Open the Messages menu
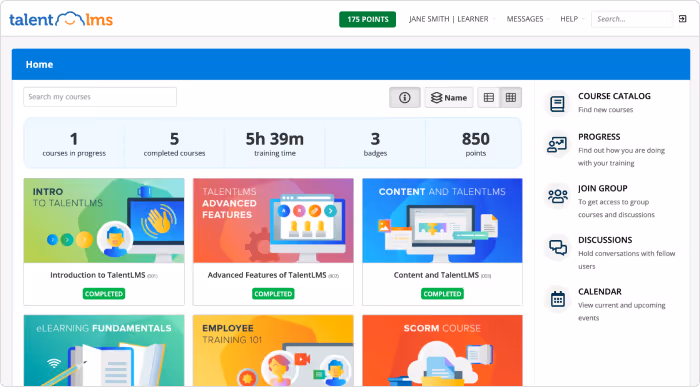This screenshot has width=700, height=387. 527,19
